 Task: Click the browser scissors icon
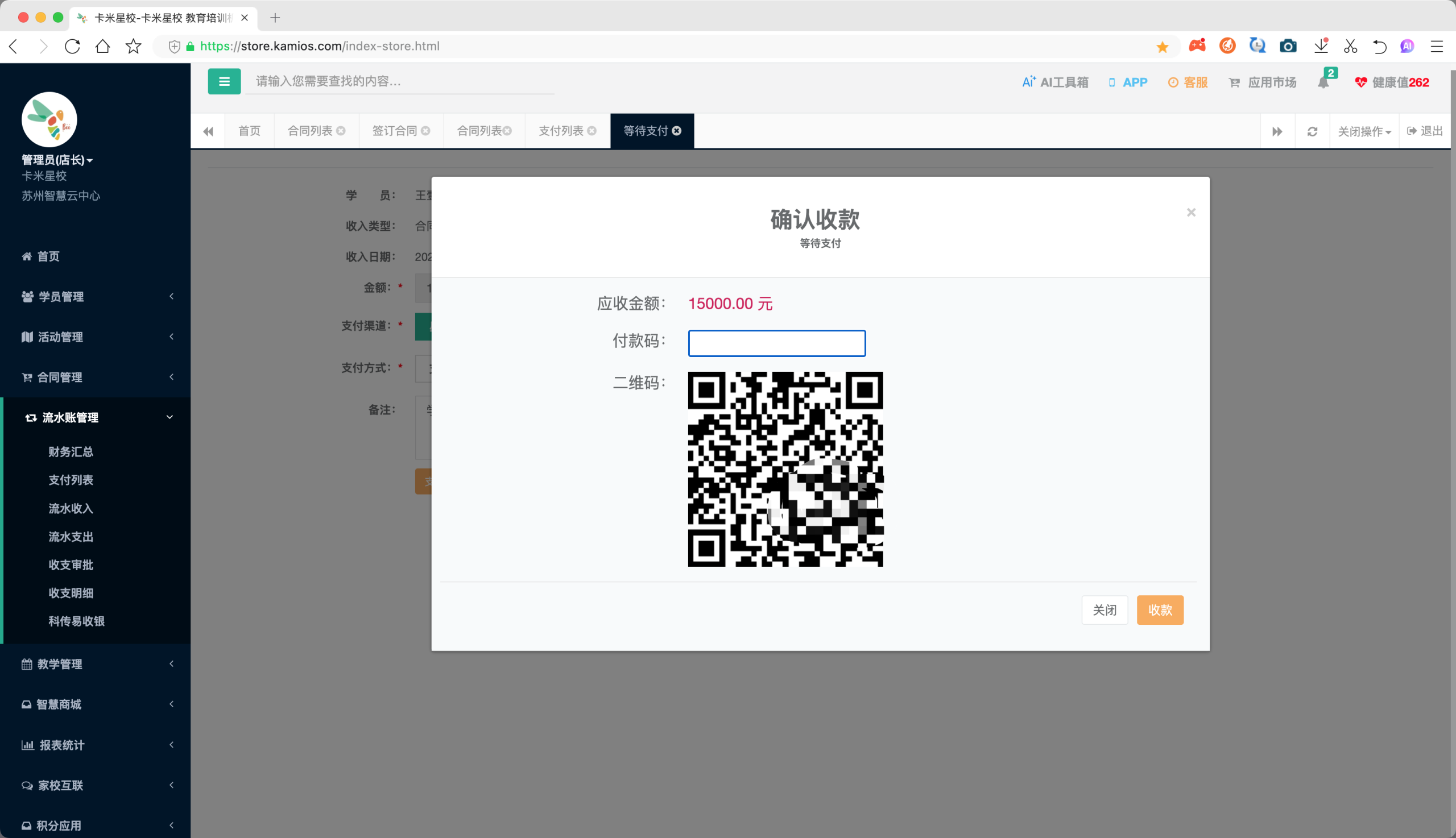pyautogui.click(x=1350, y=46)
